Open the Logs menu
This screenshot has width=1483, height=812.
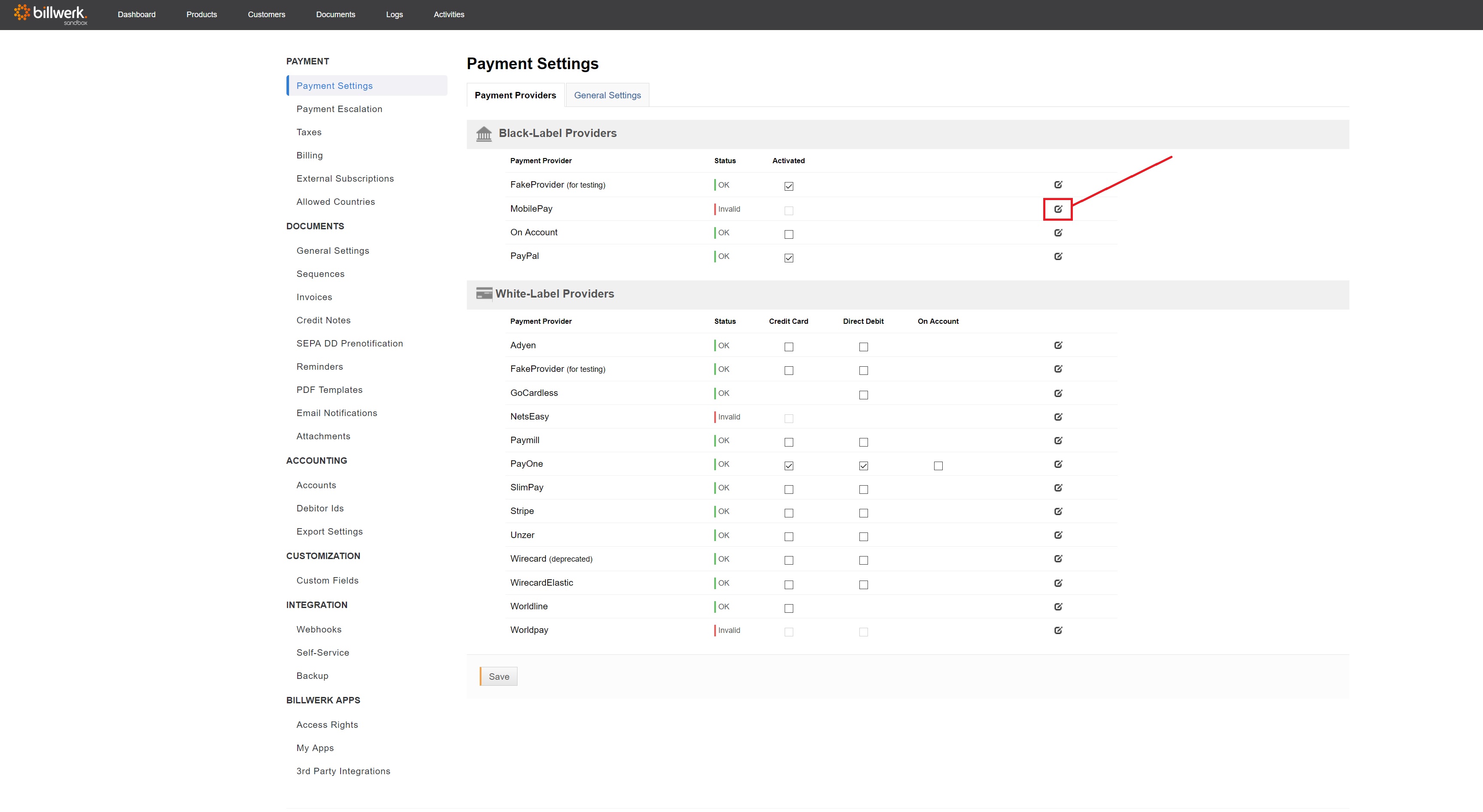[394, 15]
